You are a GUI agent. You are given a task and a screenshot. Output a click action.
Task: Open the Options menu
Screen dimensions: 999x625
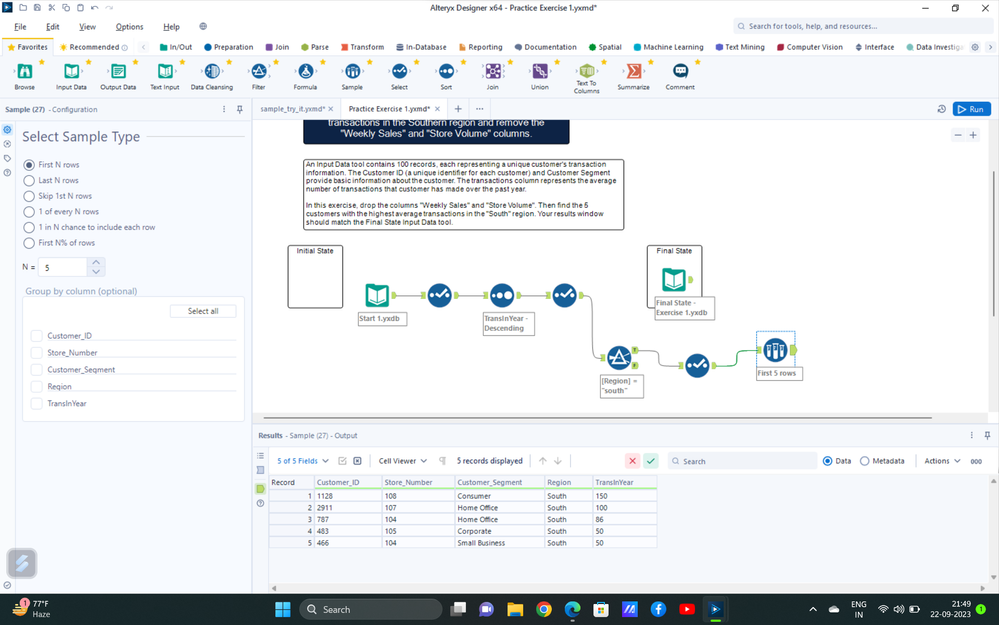[129, 27]
